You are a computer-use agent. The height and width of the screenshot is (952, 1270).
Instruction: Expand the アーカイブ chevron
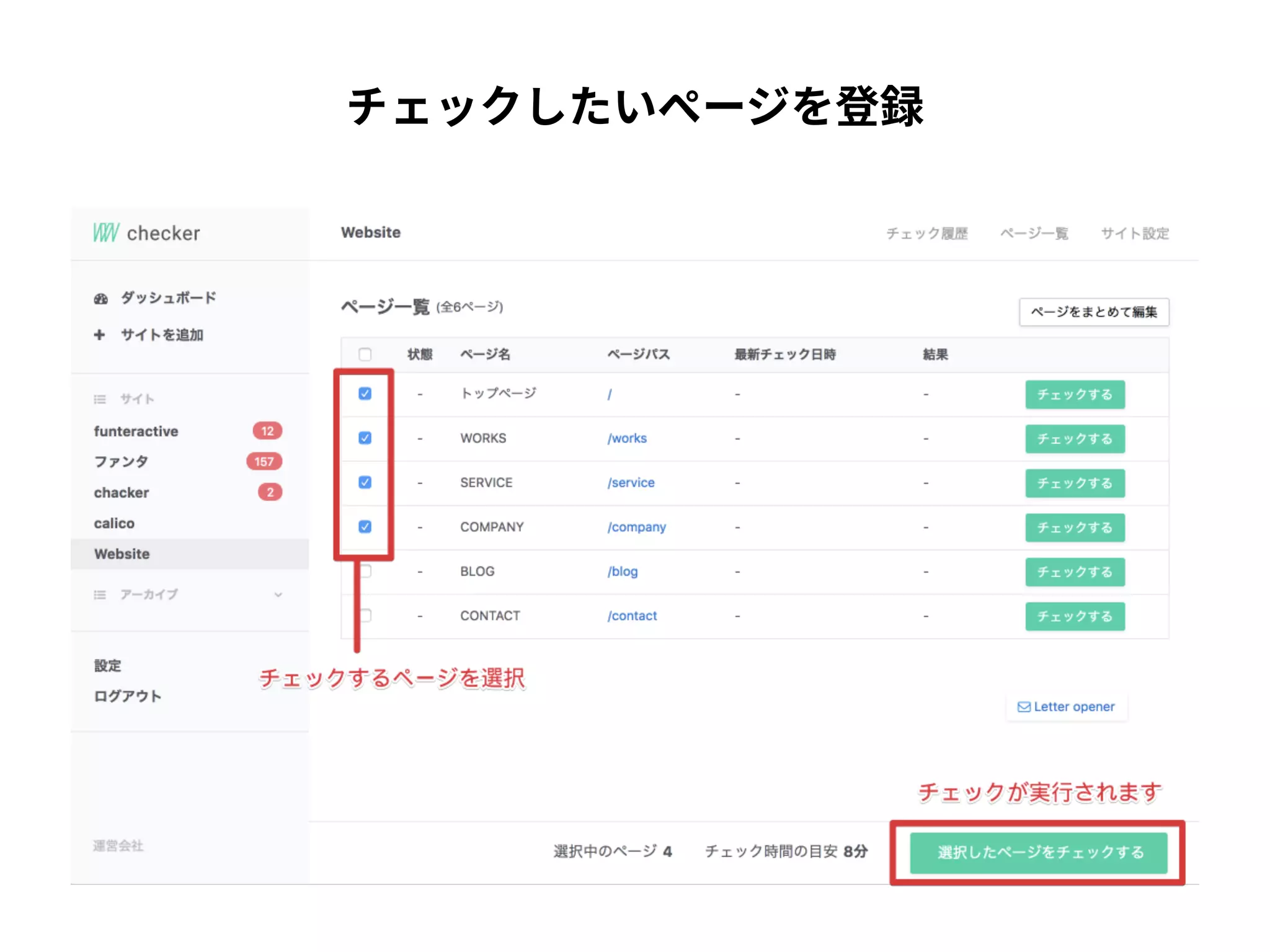278,595
